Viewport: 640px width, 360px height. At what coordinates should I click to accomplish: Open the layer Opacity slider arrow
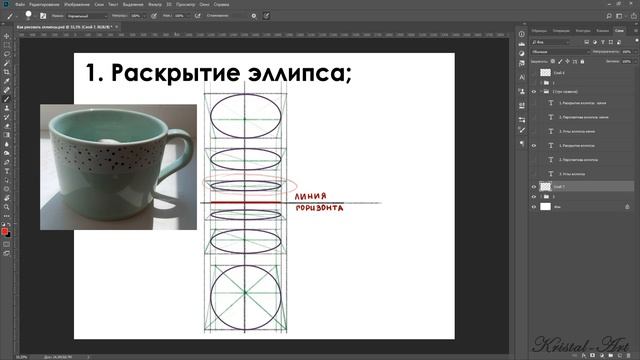(635, 52)
